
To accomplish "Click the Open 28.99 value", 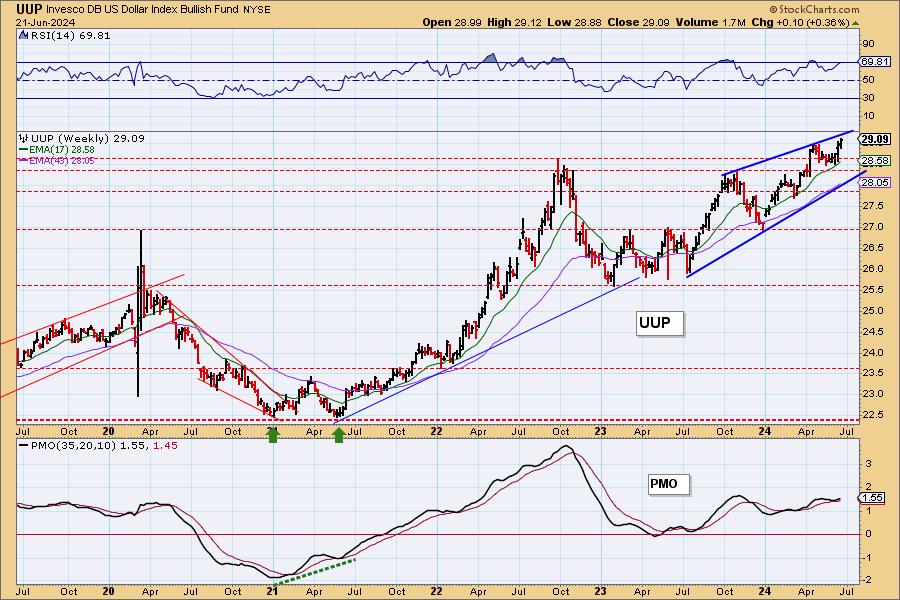I will tap(452, 22).
